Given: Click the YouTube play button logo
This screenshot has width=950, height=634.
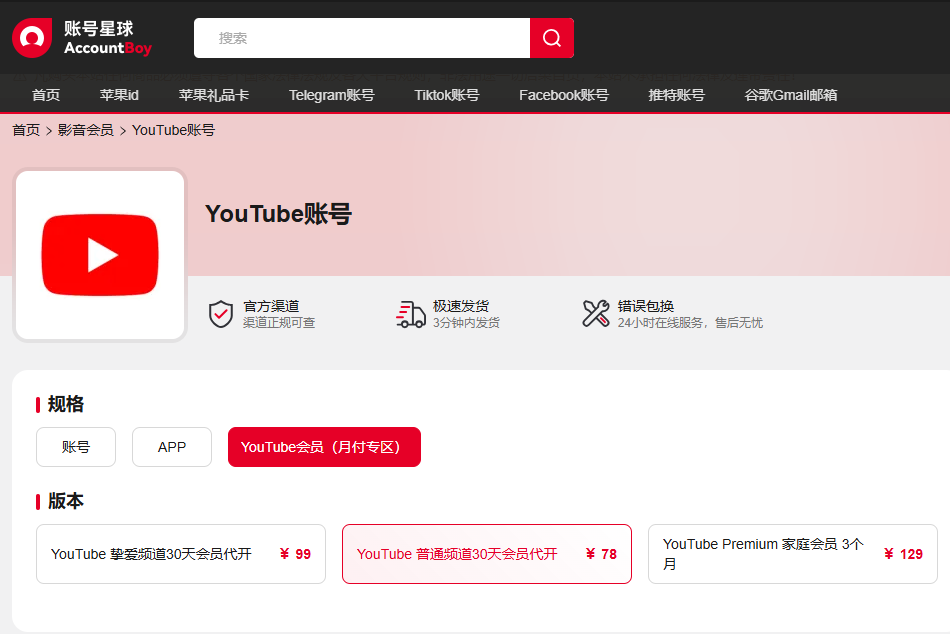Looking at the screenshot, I should tap(99, 255).
